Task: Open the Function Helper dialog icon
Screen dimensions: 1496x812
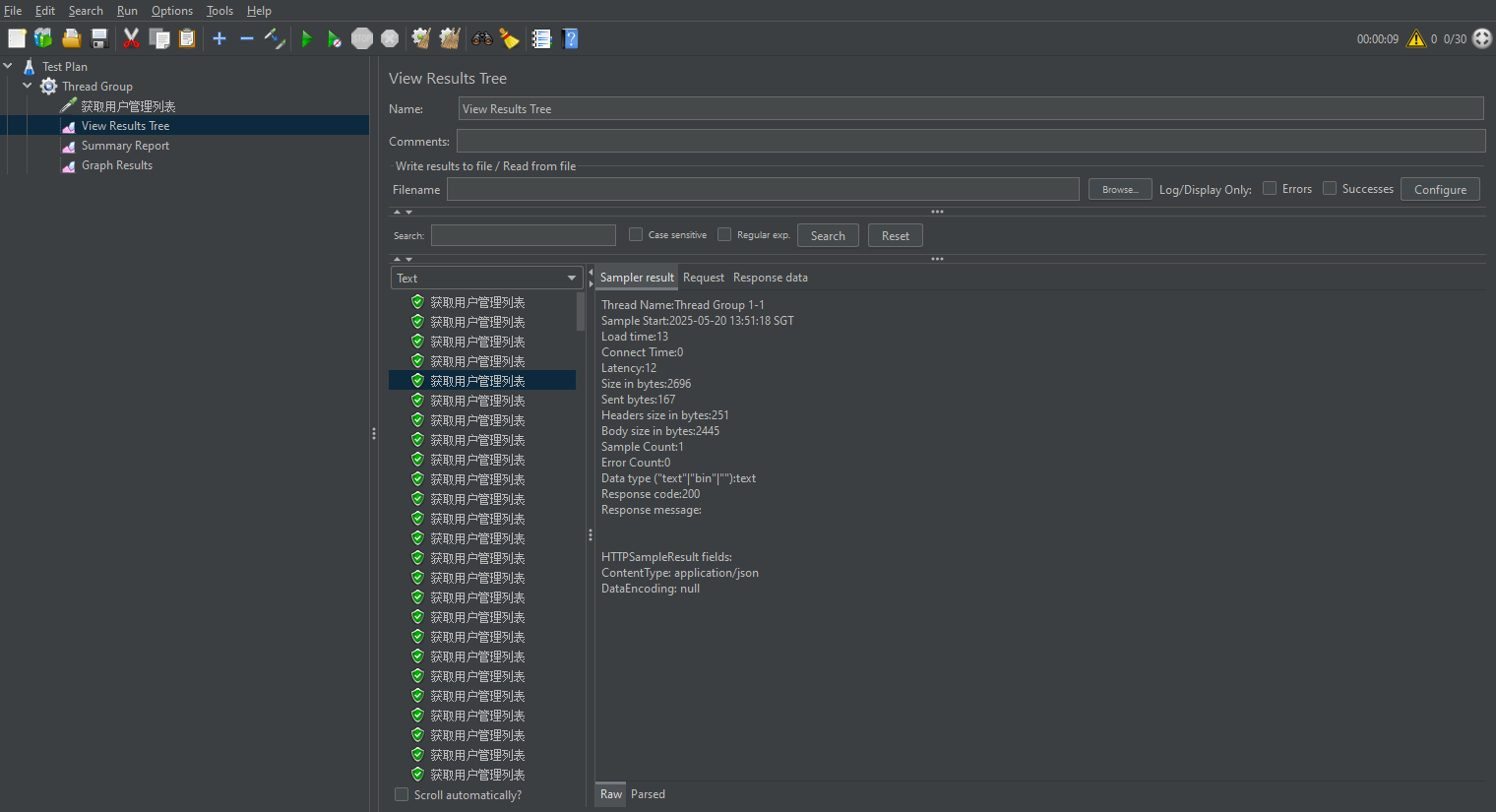Action: click(541, 38)
